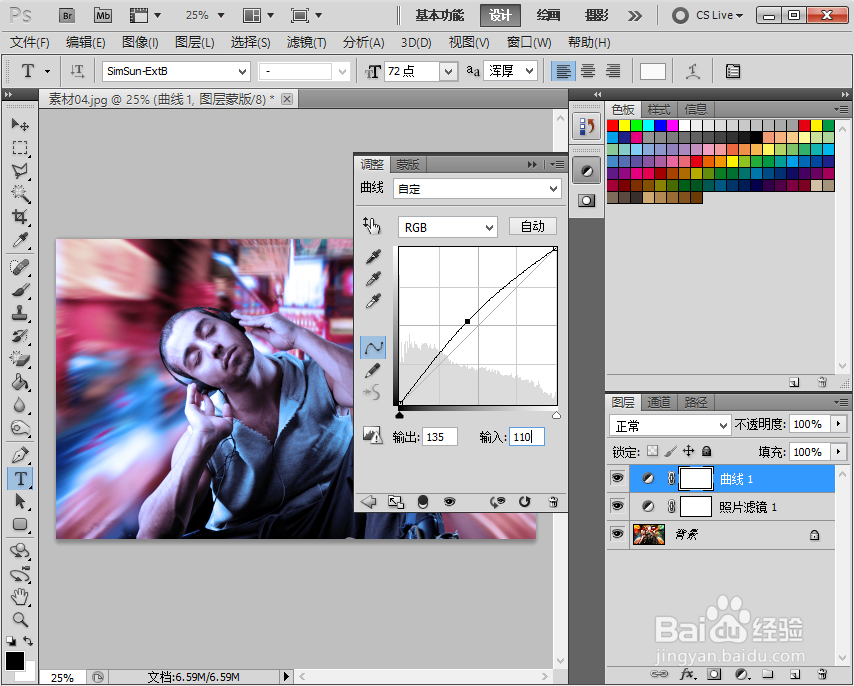This screenshot has width=854, height=686.
Task: Select the draw-curve pencil in Curves
Action: tap(373, 371)
